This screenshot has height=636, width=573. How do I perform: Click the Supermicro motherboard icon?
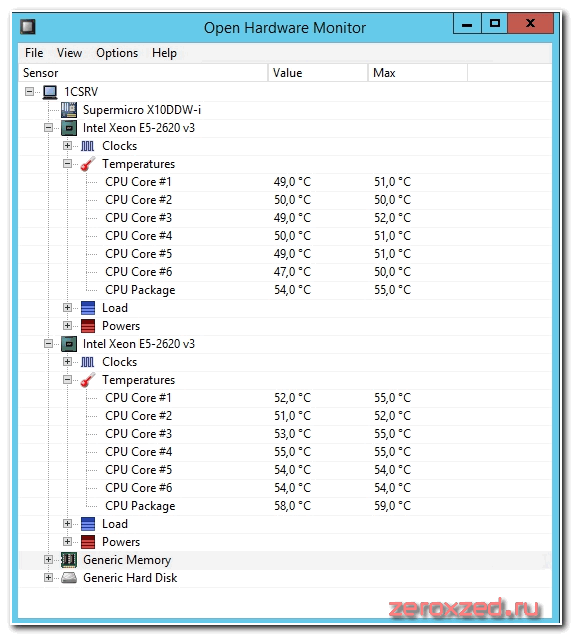[69, 110]
